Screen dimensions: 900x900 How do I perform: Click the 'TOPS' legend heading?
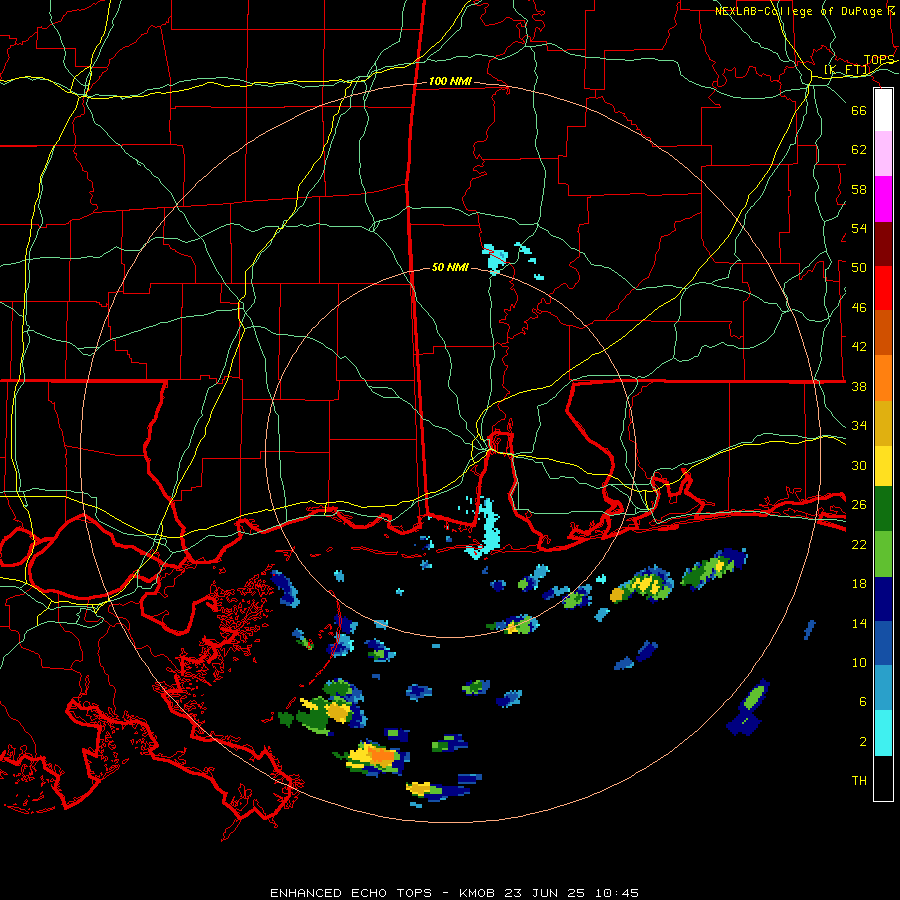pos(879,60)
